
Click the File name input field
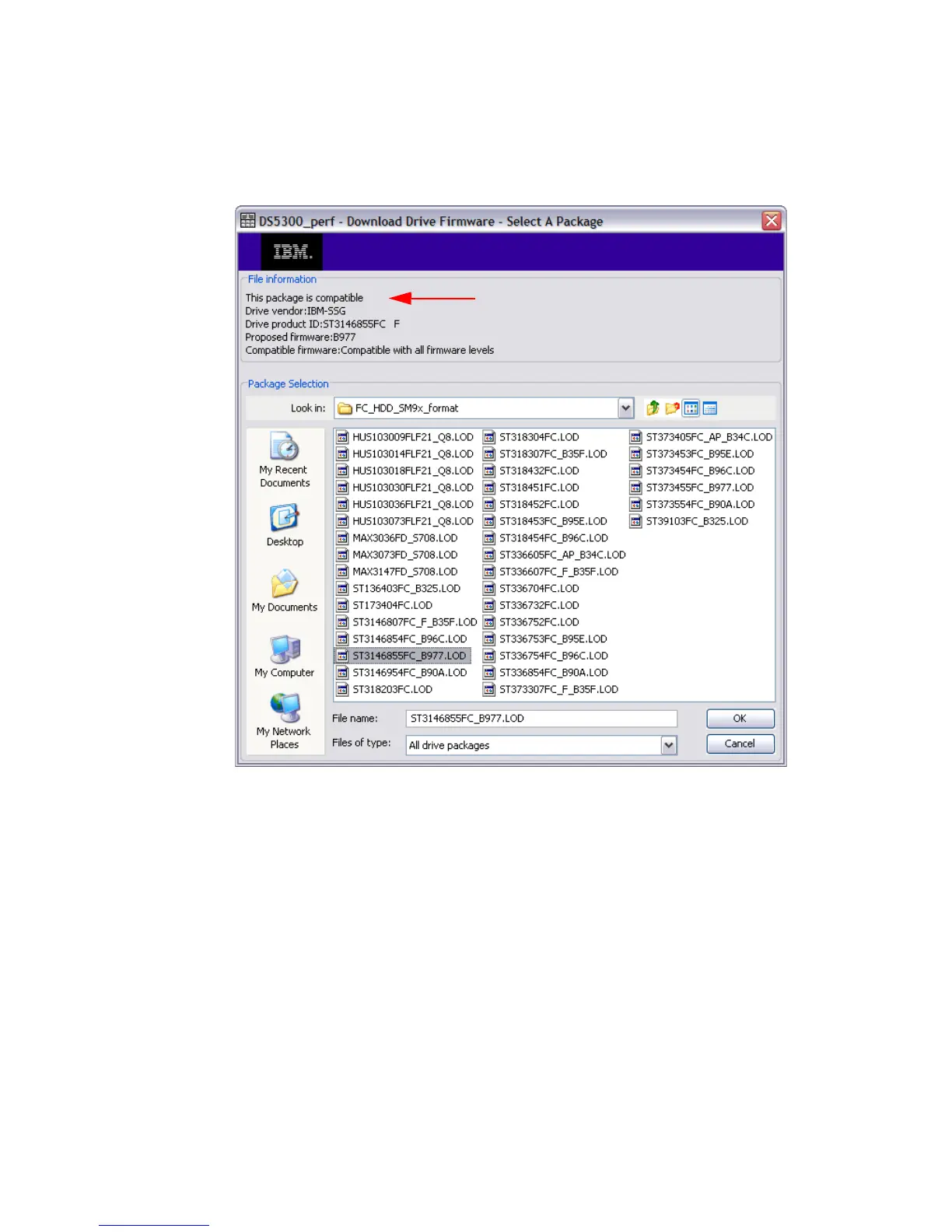pos(541,719)
